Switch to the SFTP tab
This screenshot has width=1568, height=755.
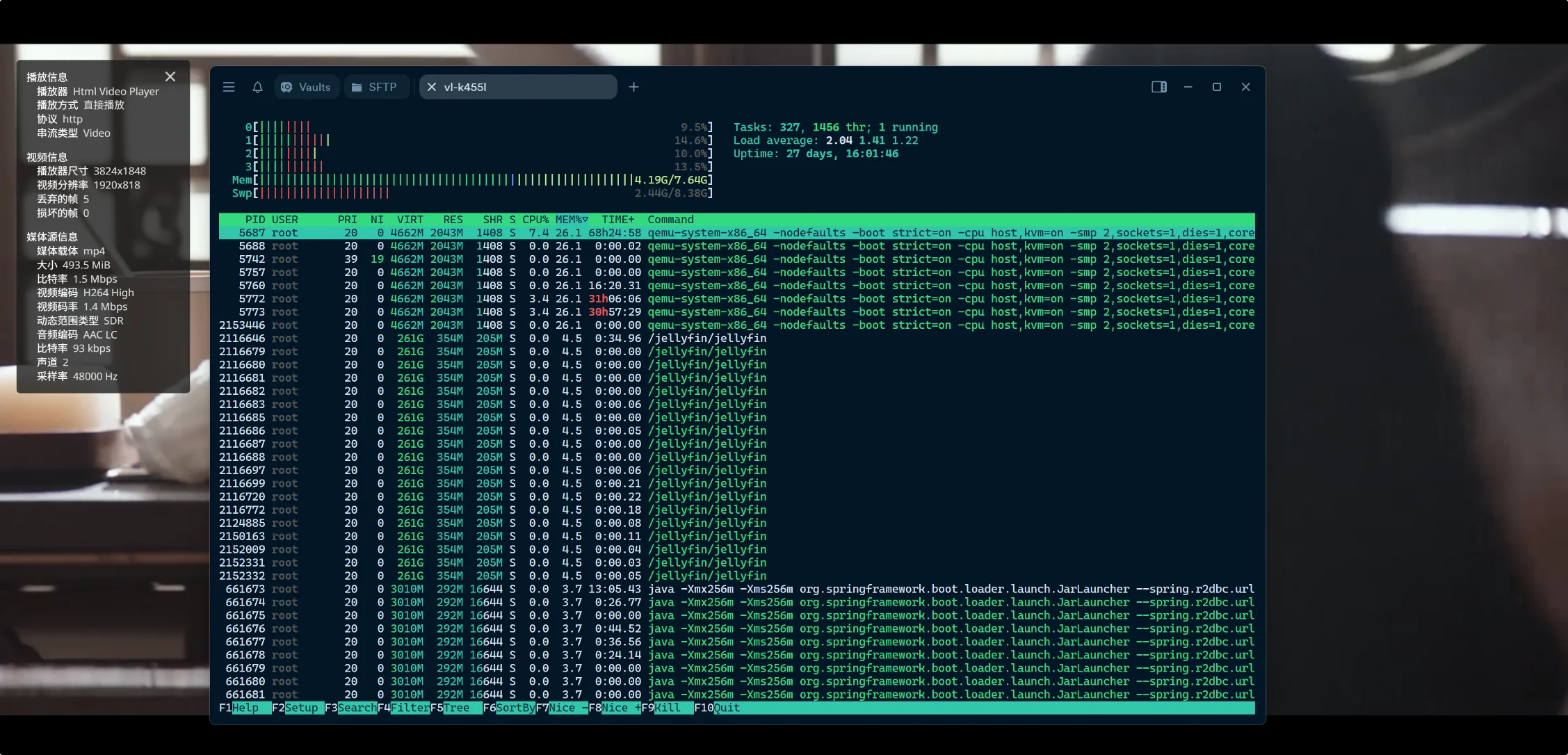tap(375, 87)
